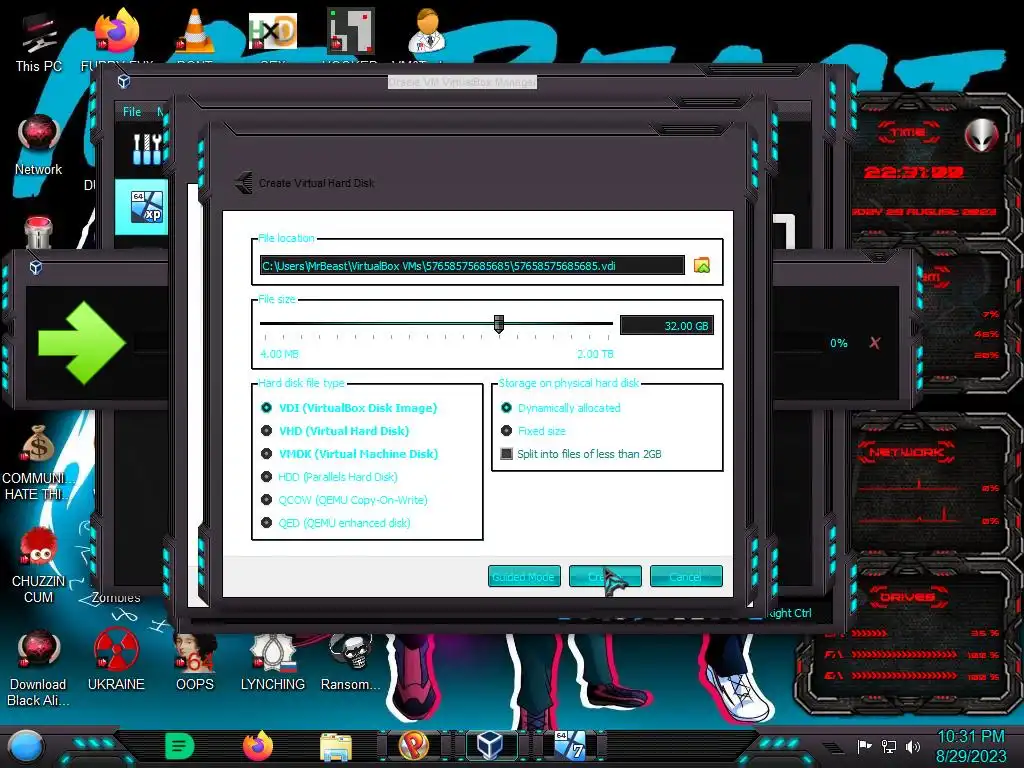1024x768 pixels.
Task: Select VMDK (Virtual Machine Disk) option
Action: (x=349, y=454)
